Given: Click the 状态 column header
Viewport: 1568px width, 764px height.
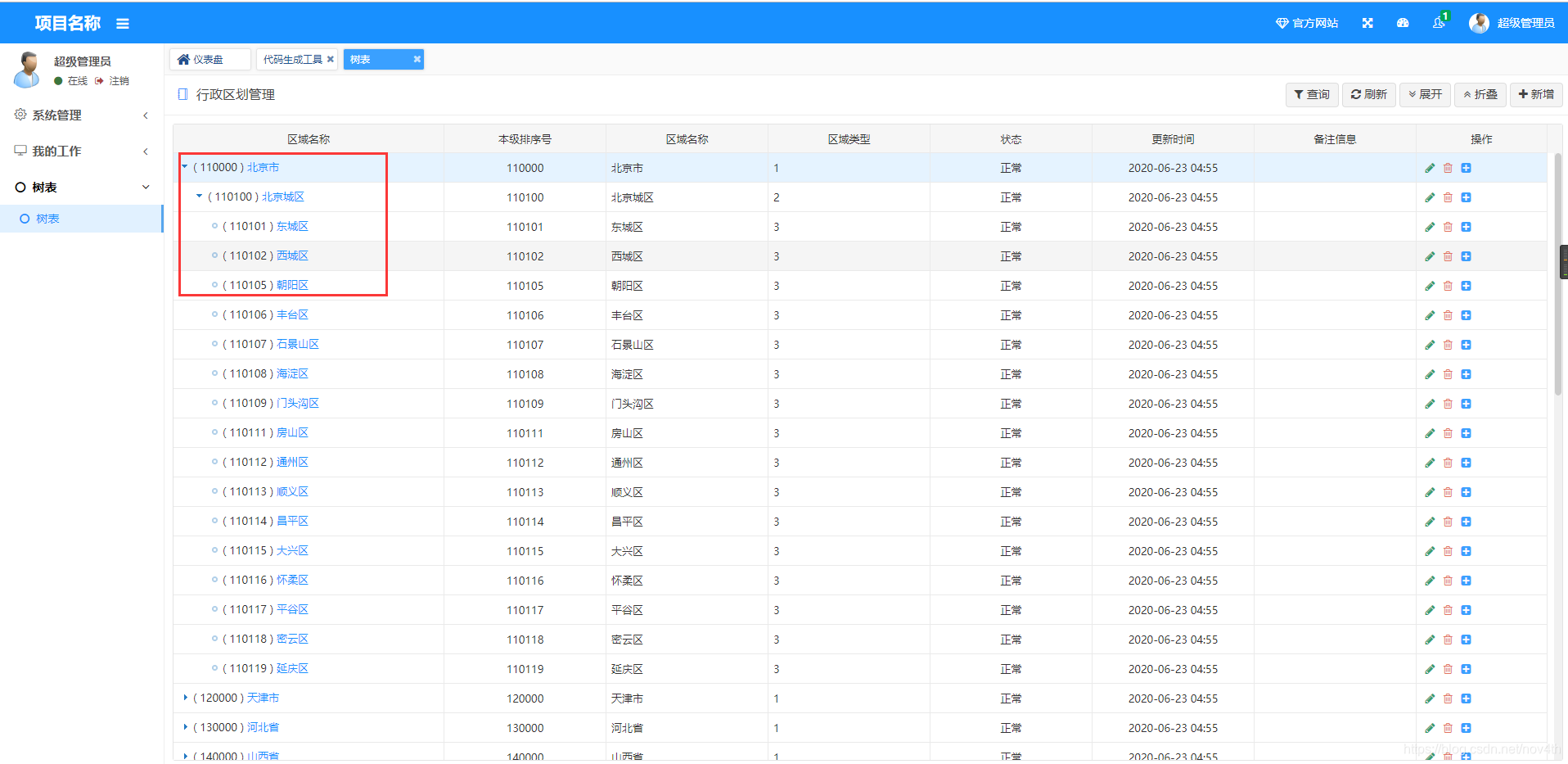Looking at the screenshot, I should [x=1011, y=139].
